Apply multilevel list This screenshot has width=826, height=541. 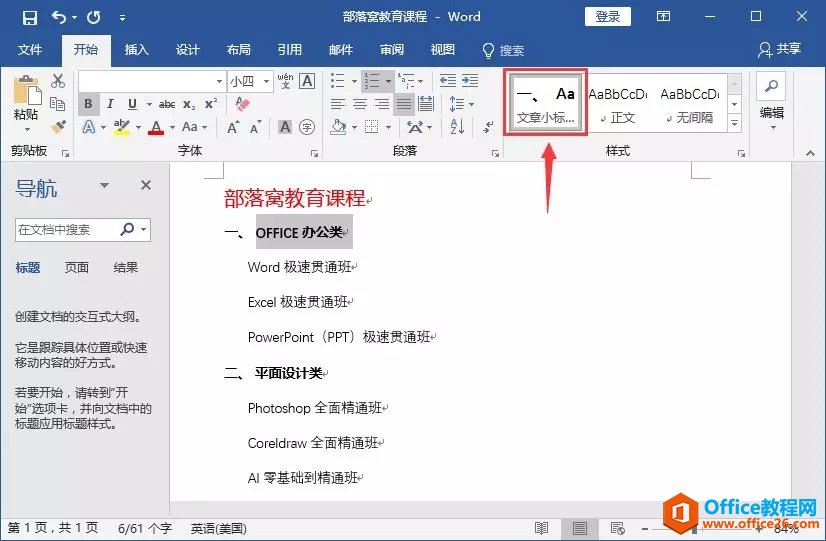(x=406, y=81)
